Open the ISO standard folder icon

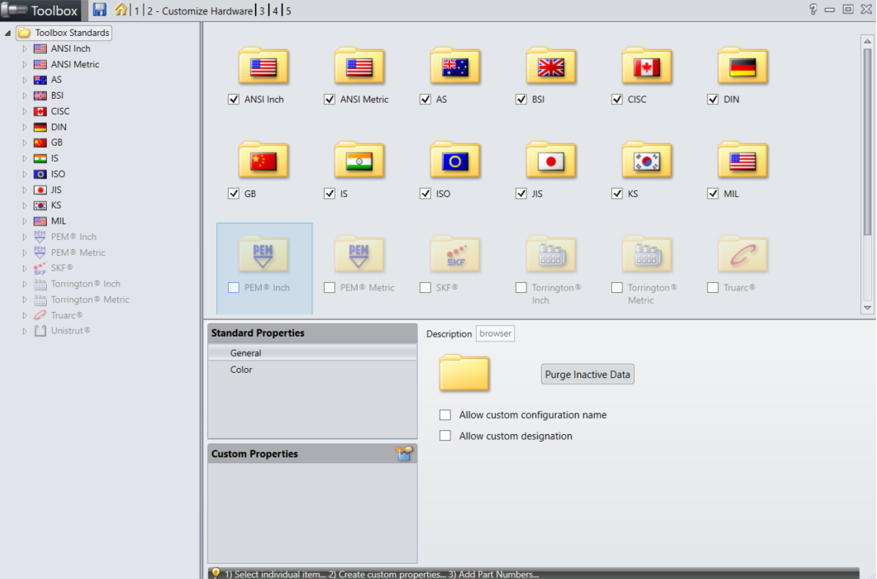(x=455, y=162)
